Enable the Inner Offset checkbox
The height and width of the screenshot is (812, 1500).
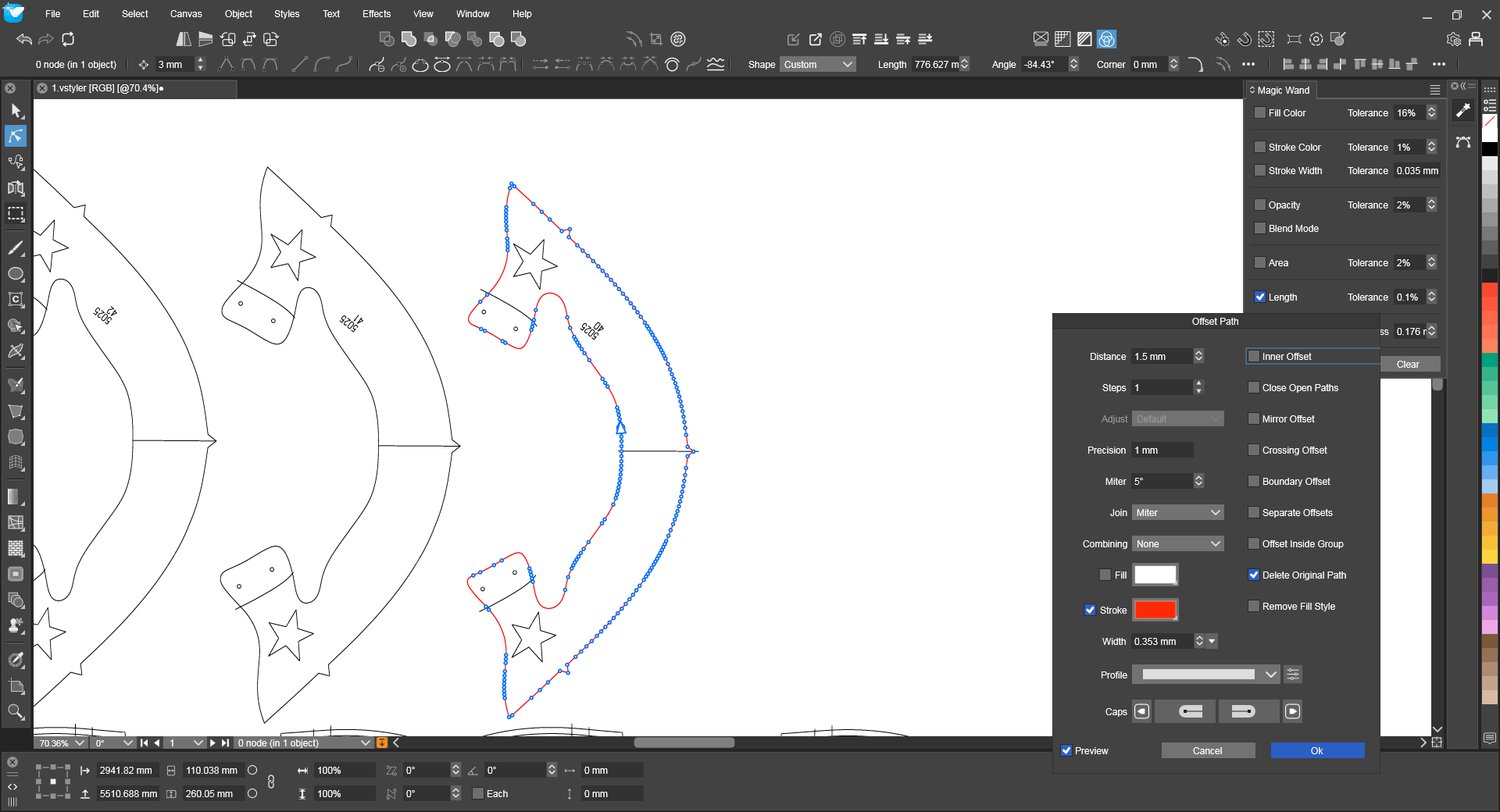click(1254, 357)
